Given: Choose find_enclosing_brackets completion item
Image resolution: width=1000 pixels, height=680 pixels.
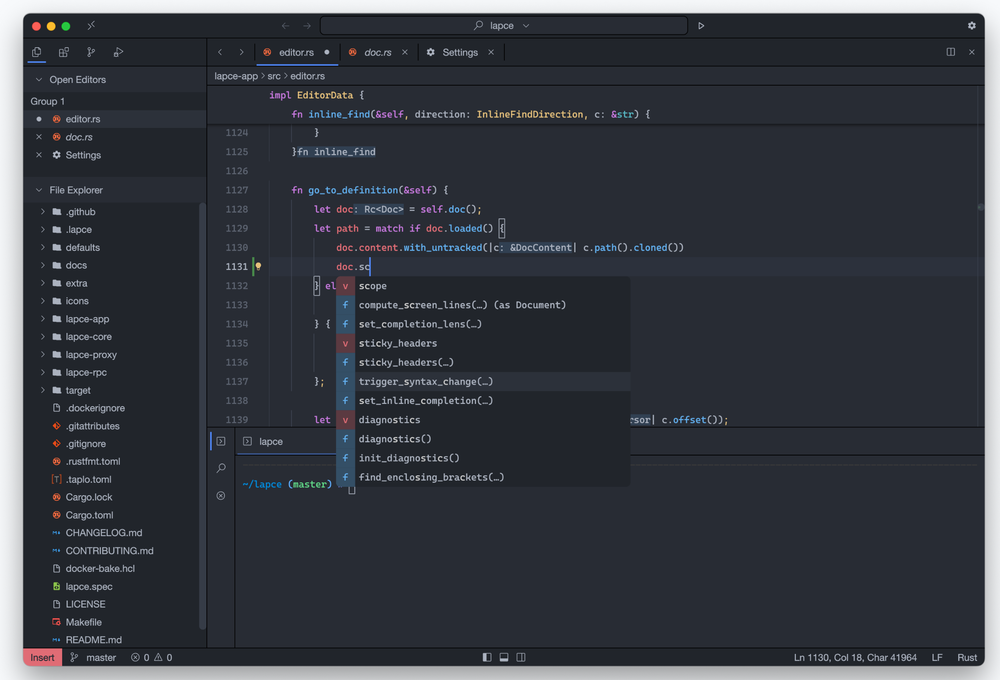Looking at the screenshot, I should pos(483,477).
